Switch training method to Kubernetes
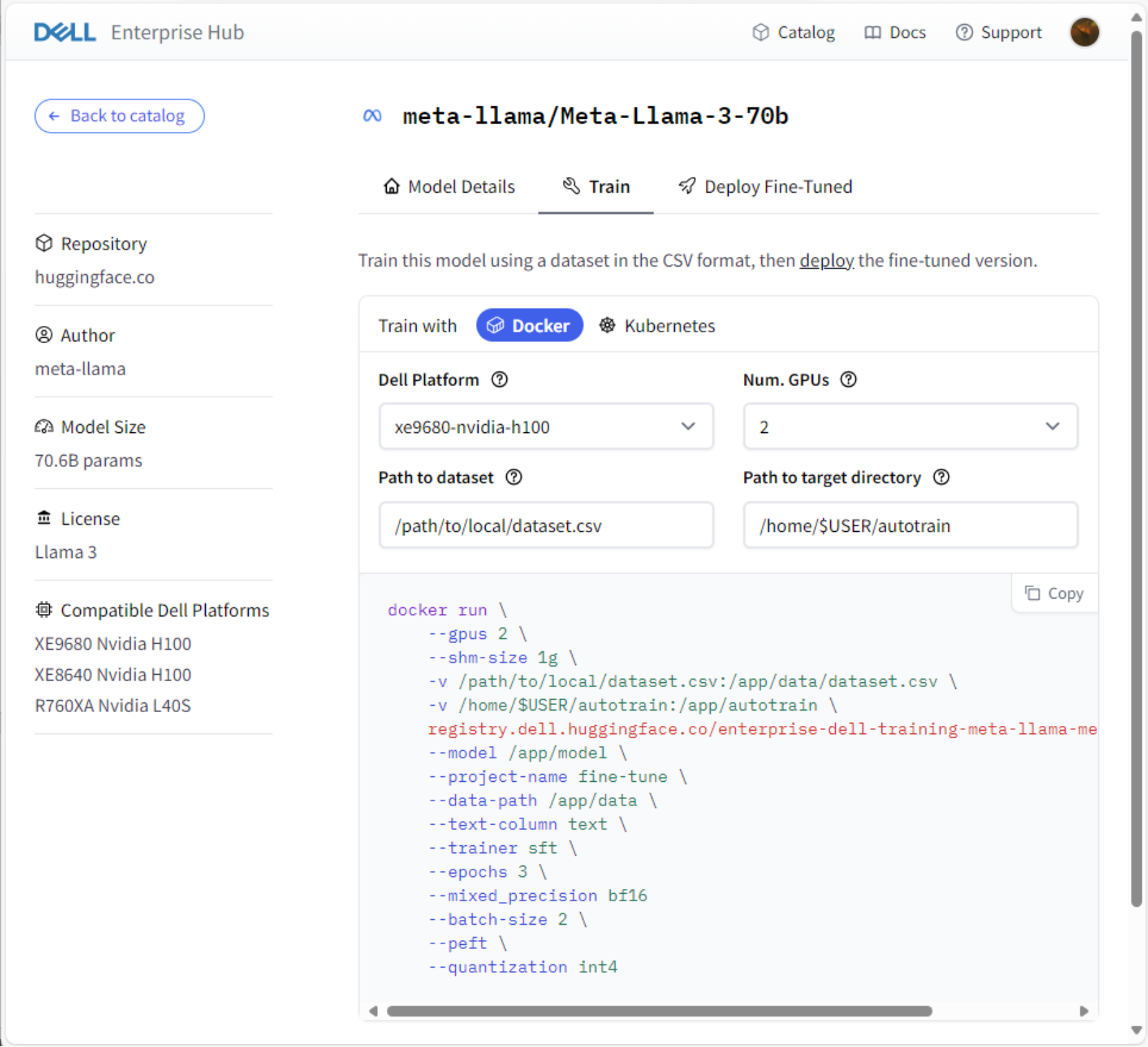Viewport: 1148px width, 1047px height. pyautogui.click(x=657, y=325)
